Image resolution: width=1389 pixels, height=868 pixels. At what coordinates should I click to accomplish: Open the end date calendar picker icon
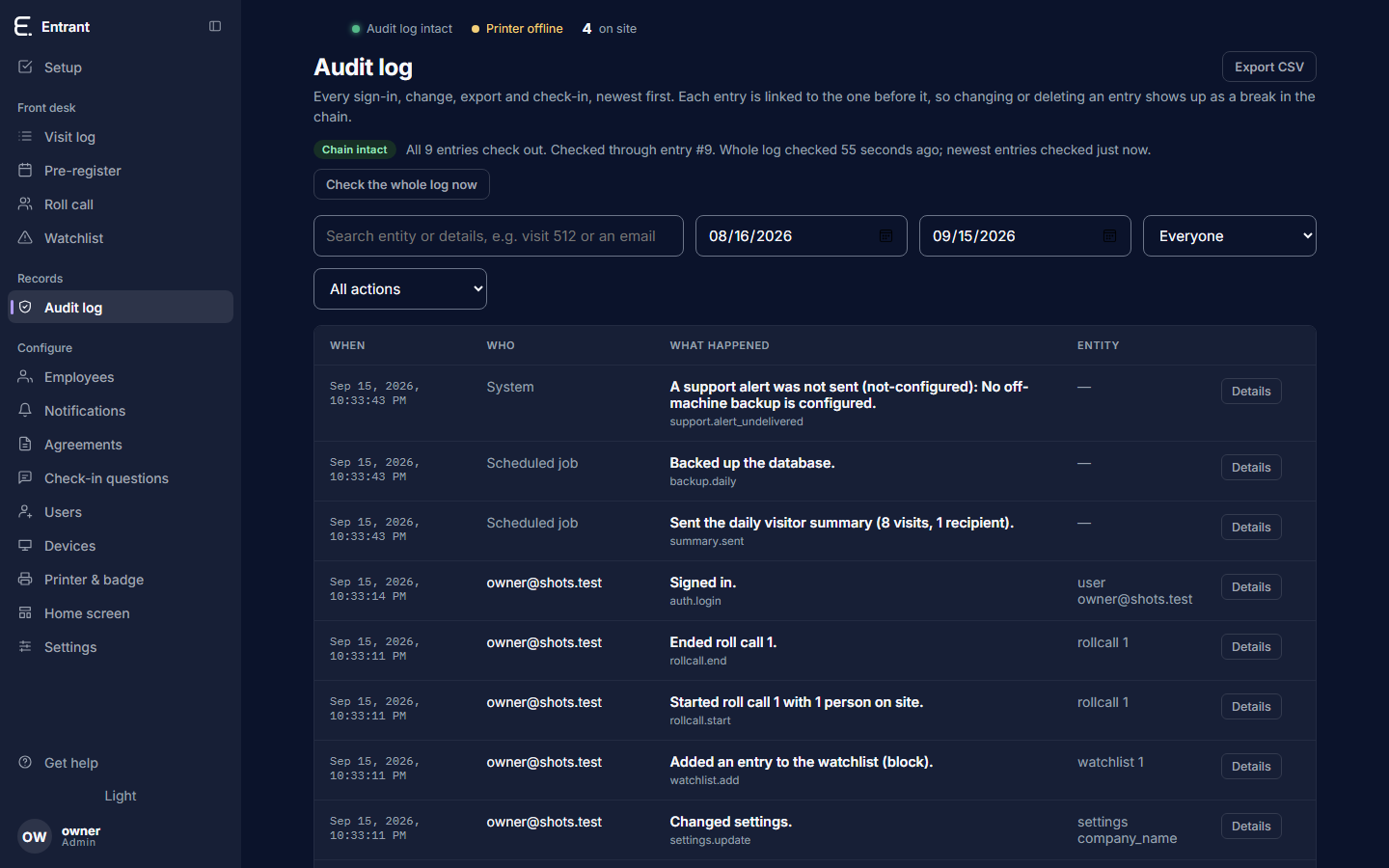click(x=1109, y=235)
